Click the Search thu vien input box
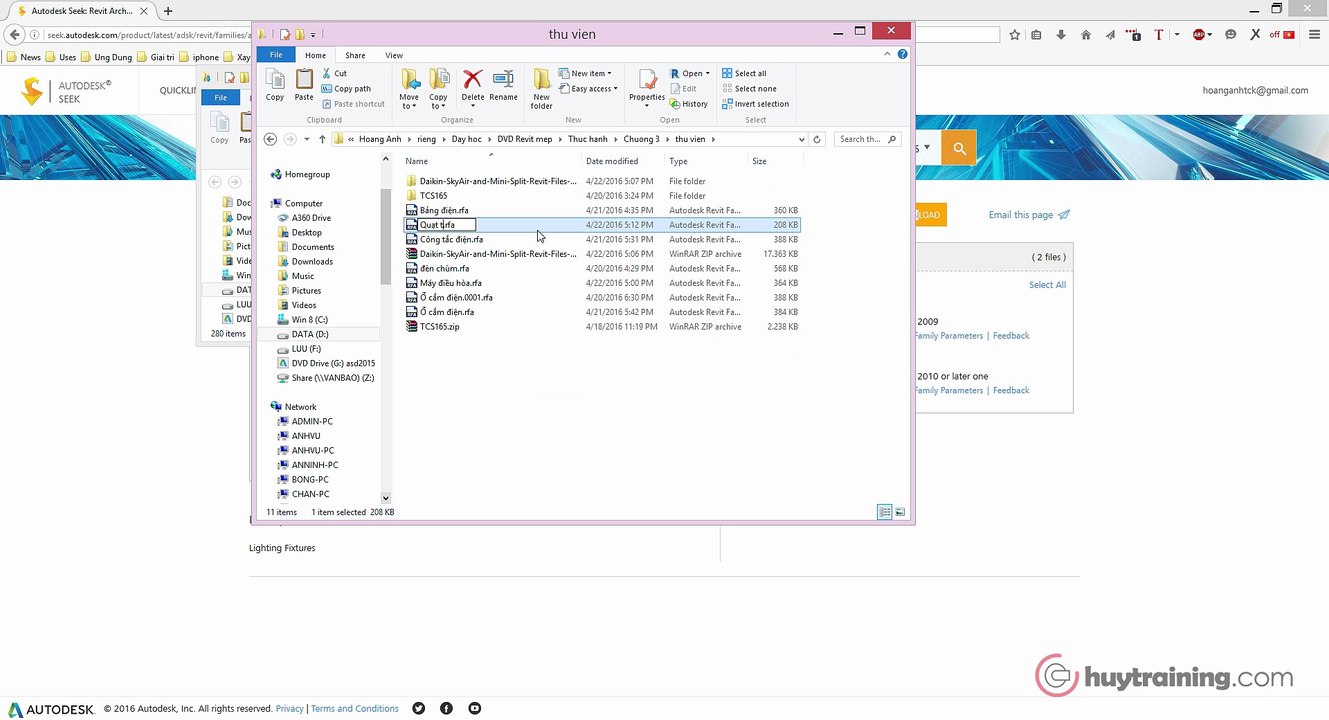1329x720 pixels. pos(868,139)
